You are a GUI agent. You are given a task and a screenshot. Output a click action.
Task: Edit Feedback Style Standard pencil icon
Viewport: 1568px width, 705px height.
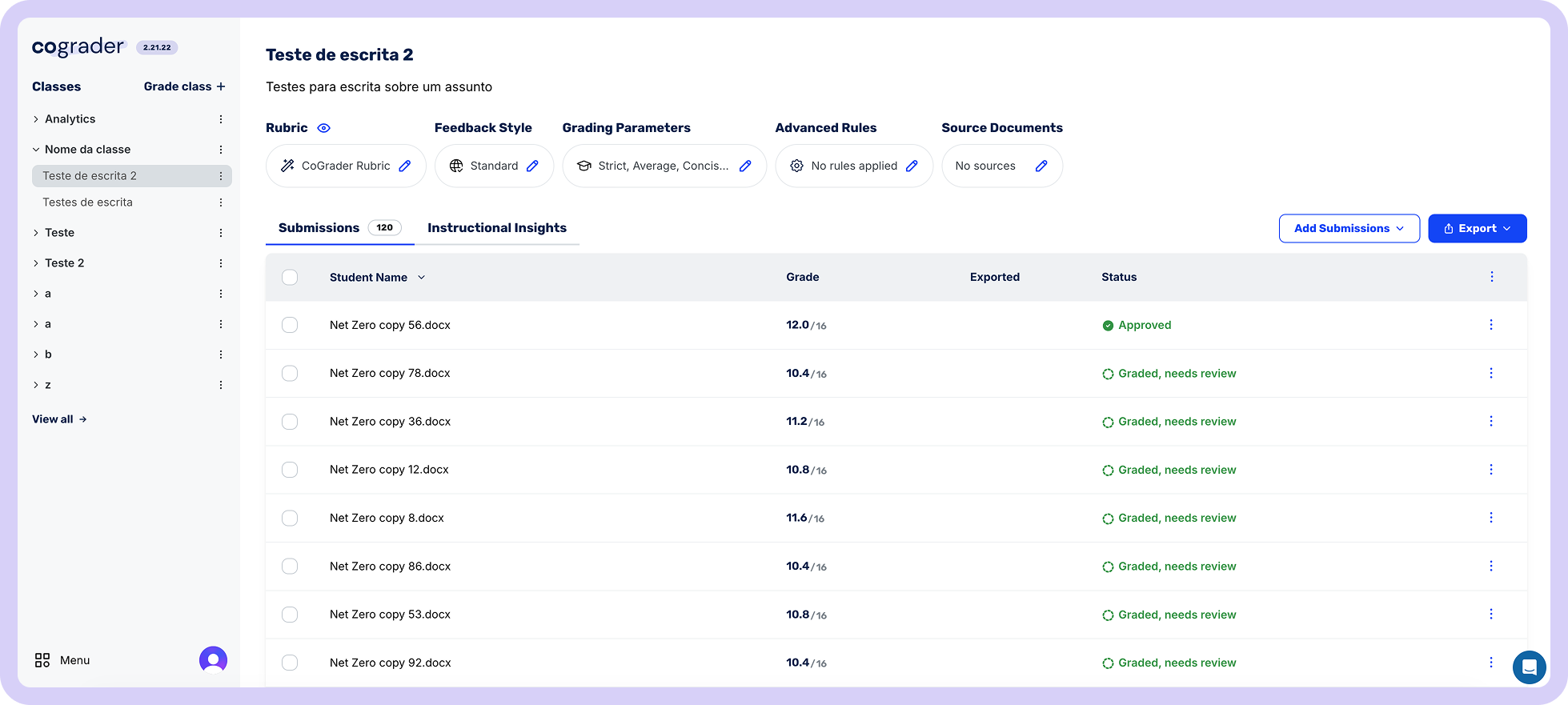[532, 166]
